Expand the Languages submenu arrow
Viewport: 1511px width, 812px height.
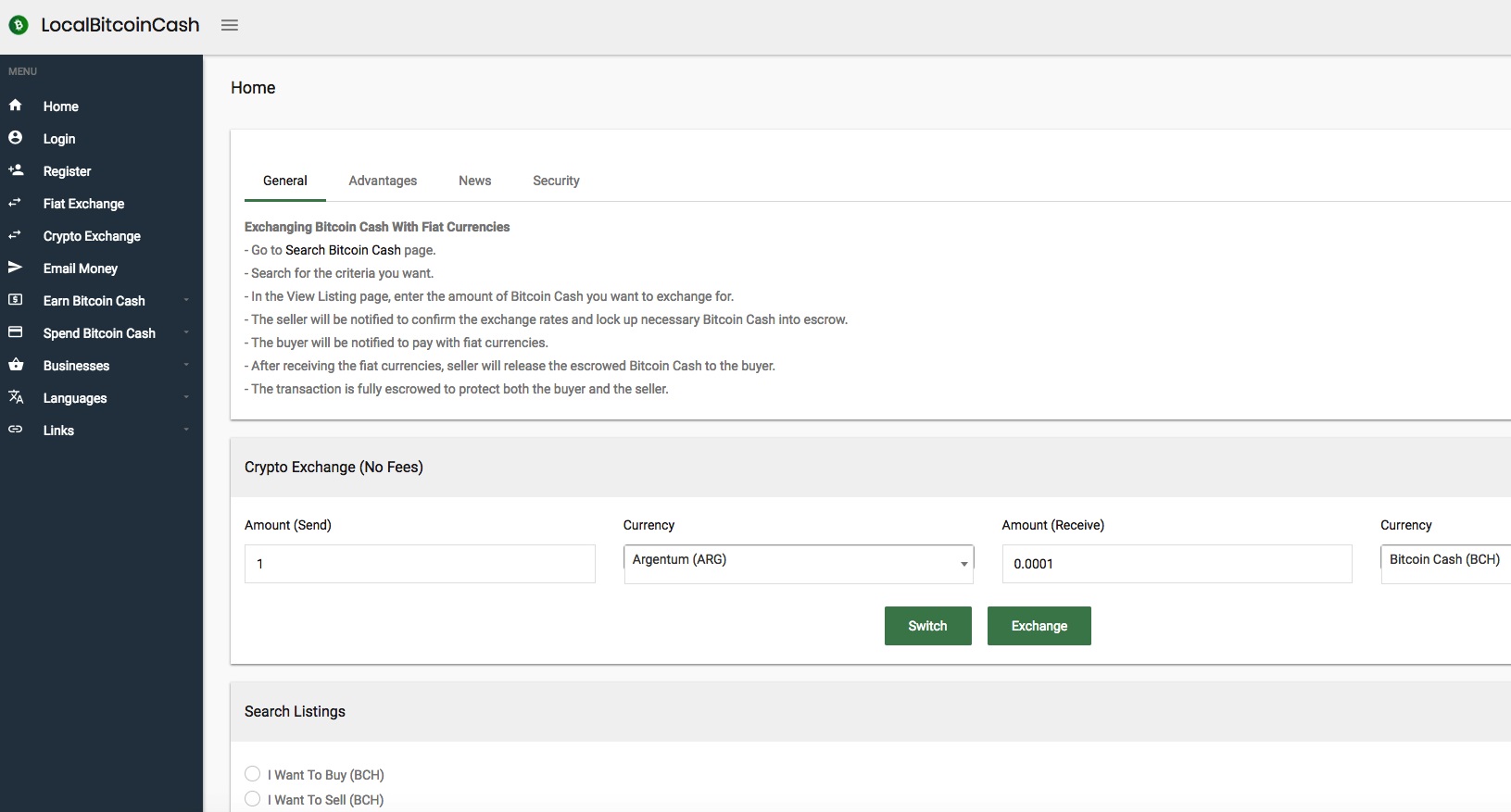[x=186, y=397]
